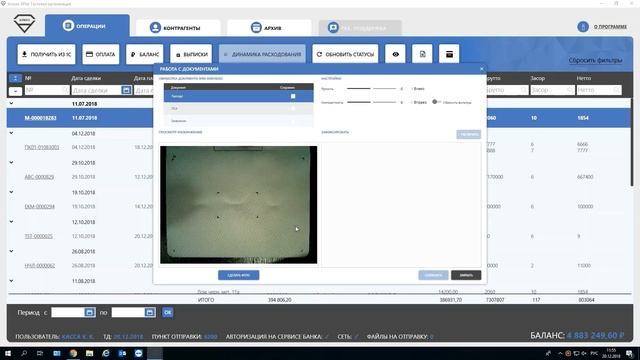Open the Windows Start menu

click(x=8, y=353)
